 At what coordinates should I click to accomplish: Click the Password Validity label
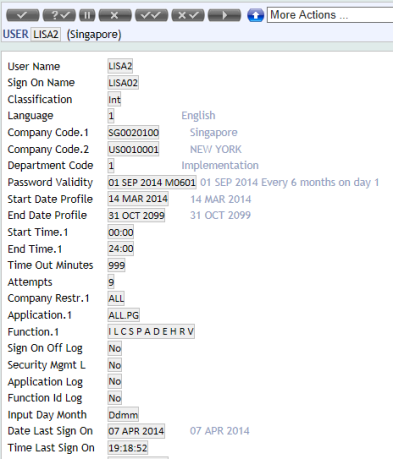pyautogui.click(x=50, y=182)
